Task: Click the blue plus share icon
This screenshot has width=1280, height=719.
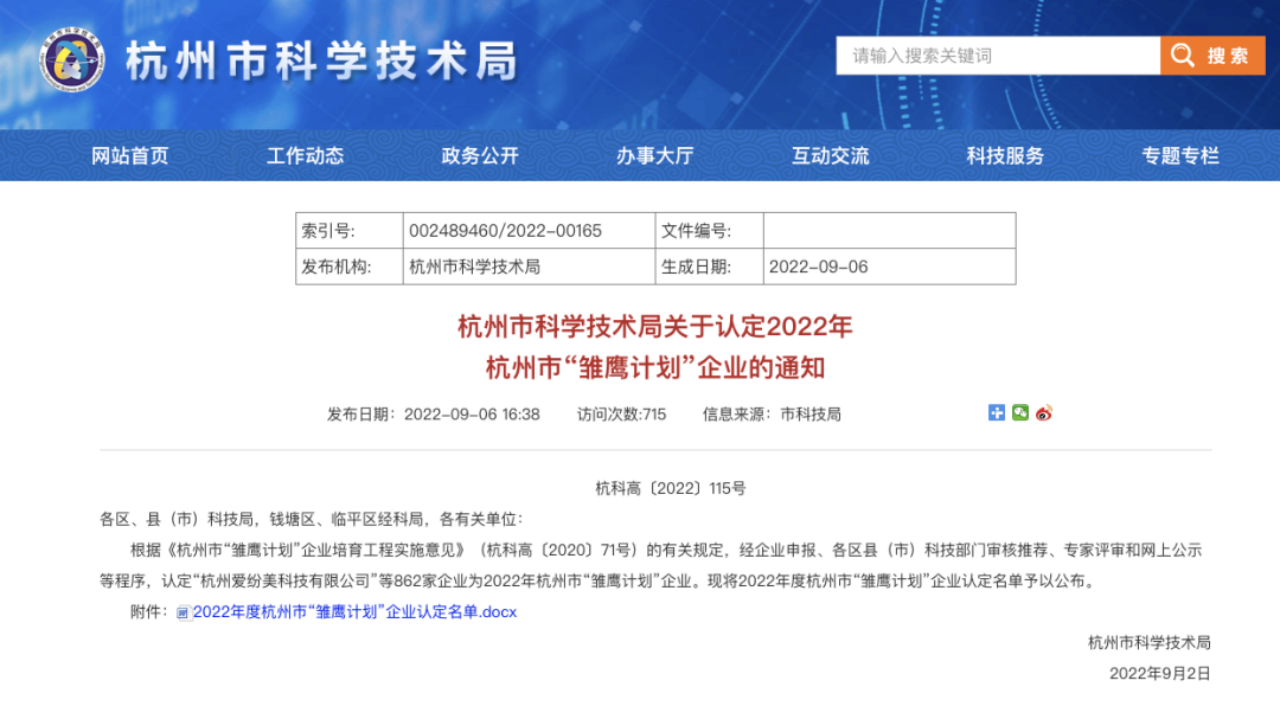Action: 996,413
